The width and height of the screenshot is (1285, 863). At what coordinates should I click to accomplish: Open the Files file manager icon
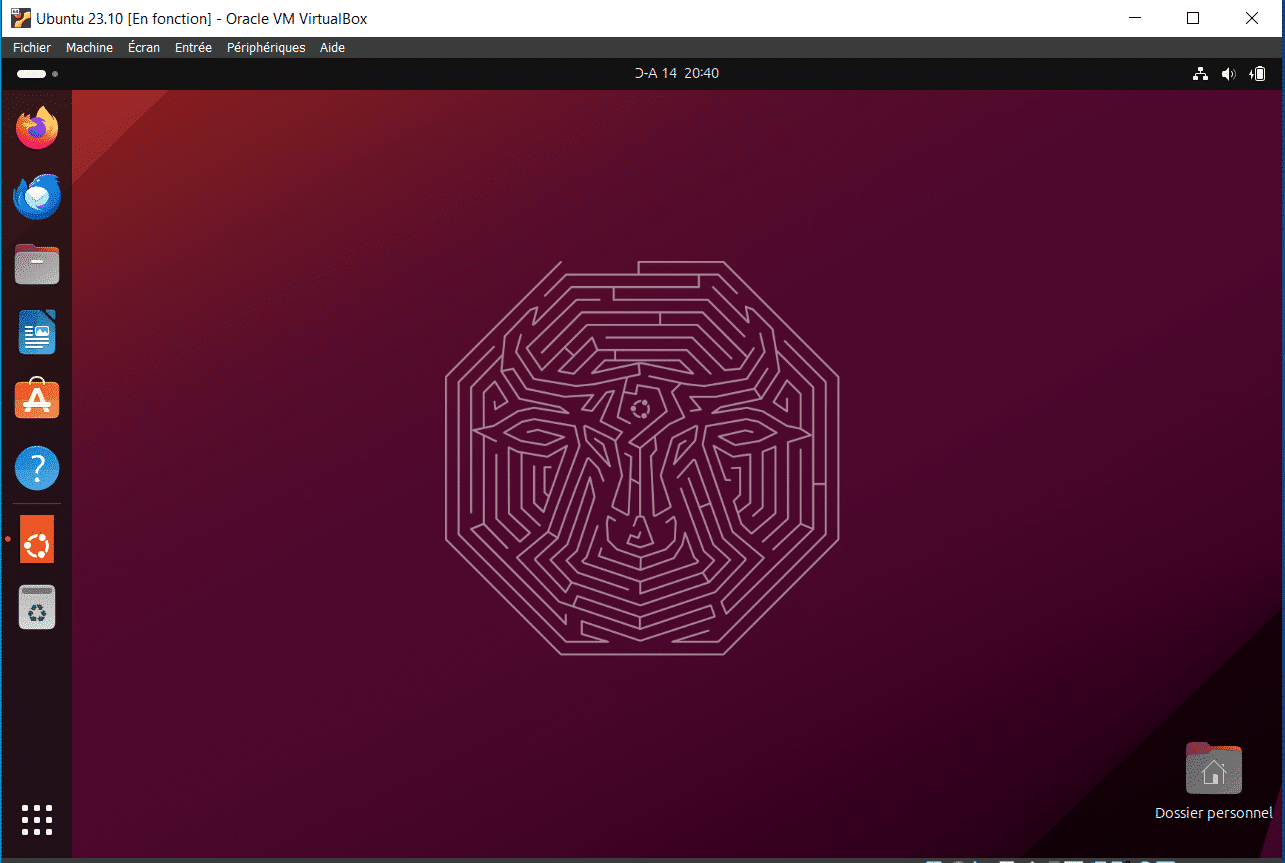[x=37, y=264]
